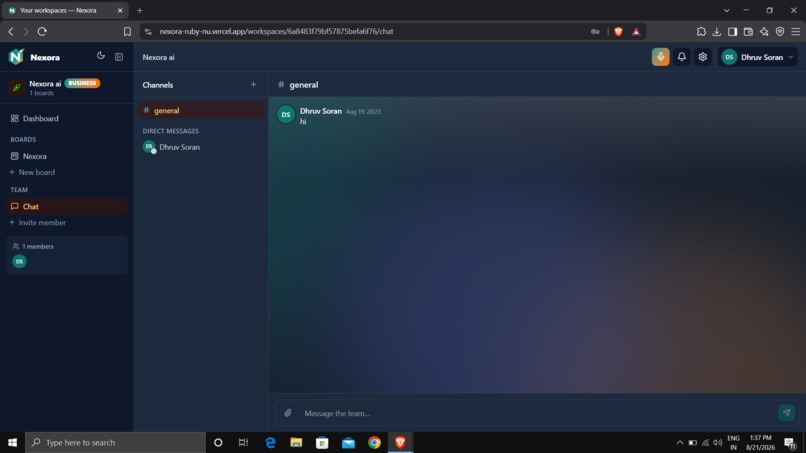Screen dimensions: 806x453
Task: Open browser downloads
Action: pyautogui.click(x=717, y=31)
